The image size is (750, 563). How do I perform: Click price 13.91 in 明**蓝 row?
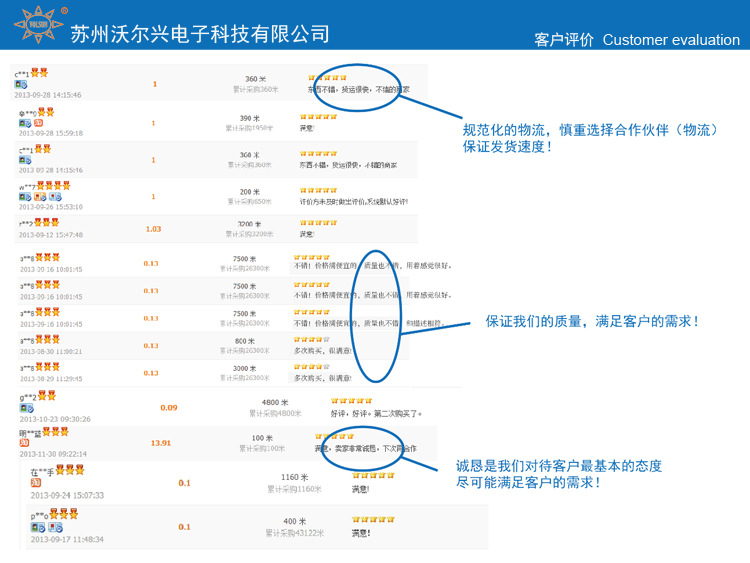160,442
